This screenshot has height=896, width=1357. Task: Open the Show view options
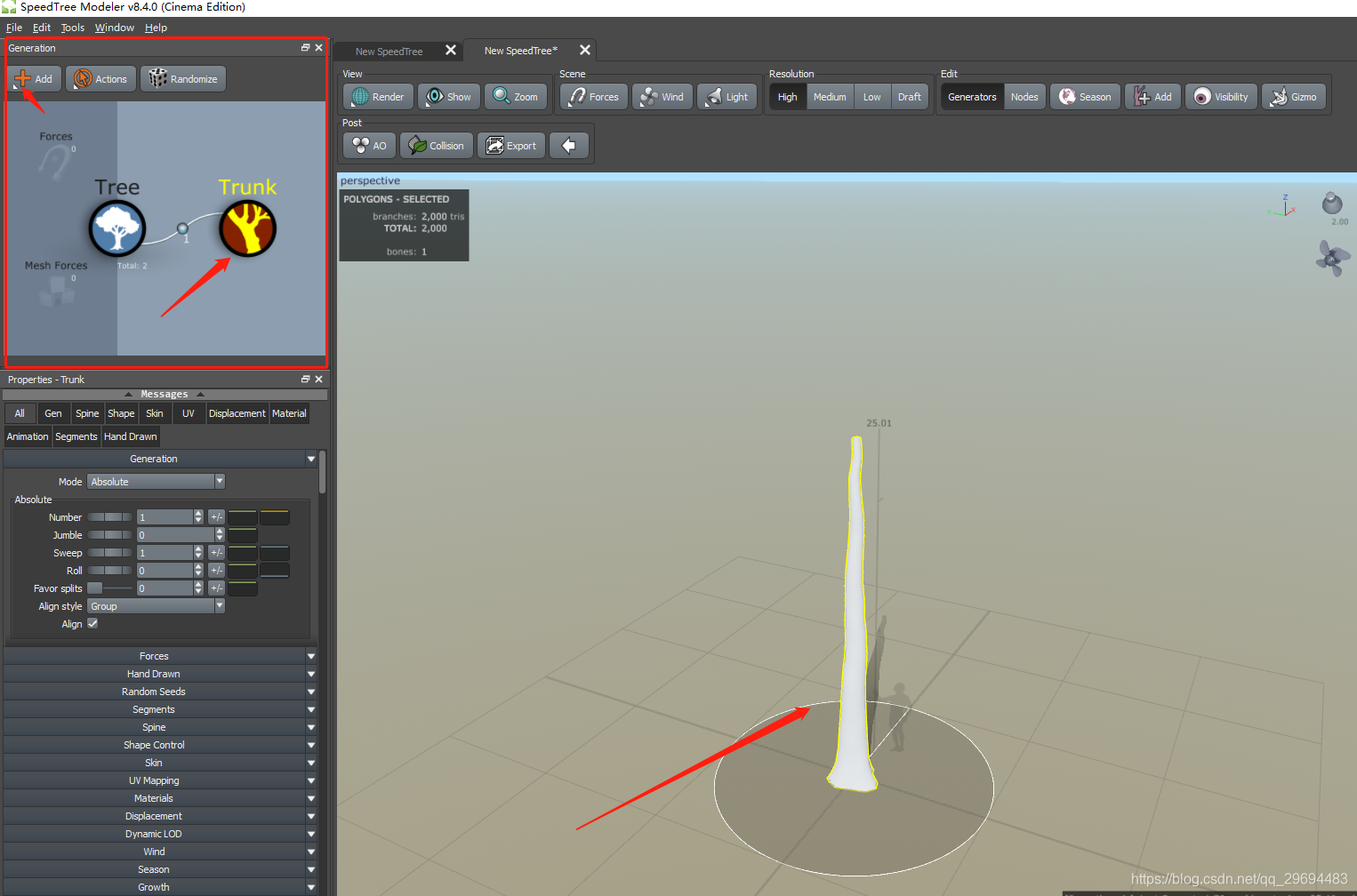click(x=449, y=97)
